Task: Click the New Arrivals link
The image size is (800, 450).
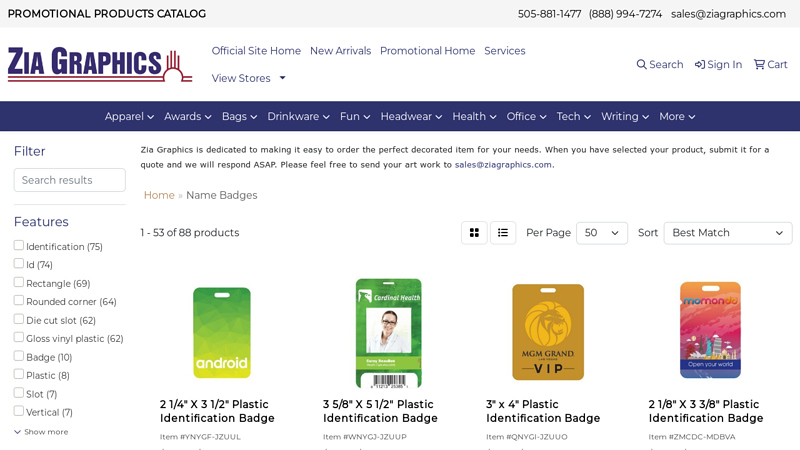Action: click(340, 51)
